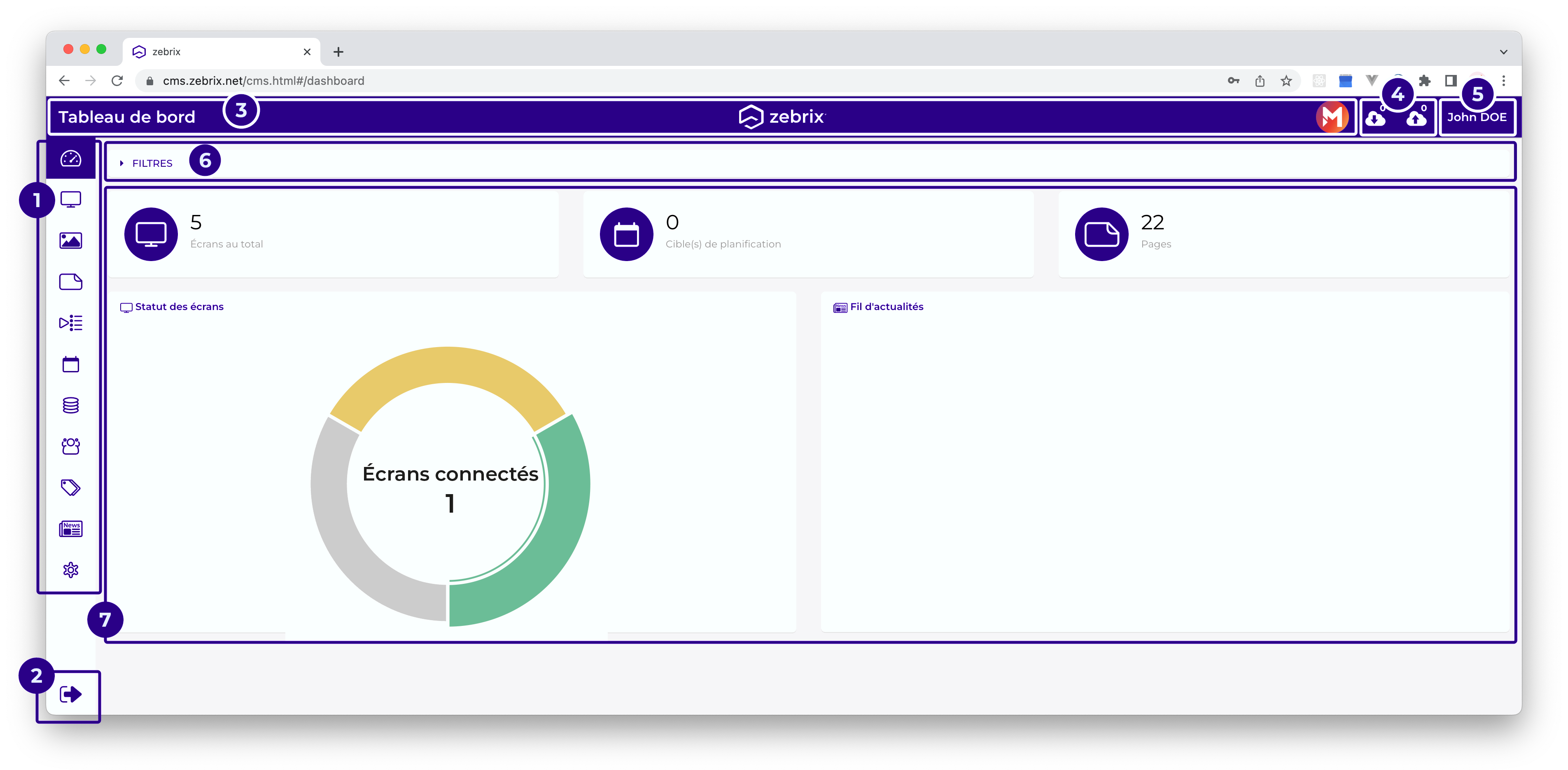Open a new browser tab
Viewport: 1568px width, 770px height.
[x=338, y=52]
